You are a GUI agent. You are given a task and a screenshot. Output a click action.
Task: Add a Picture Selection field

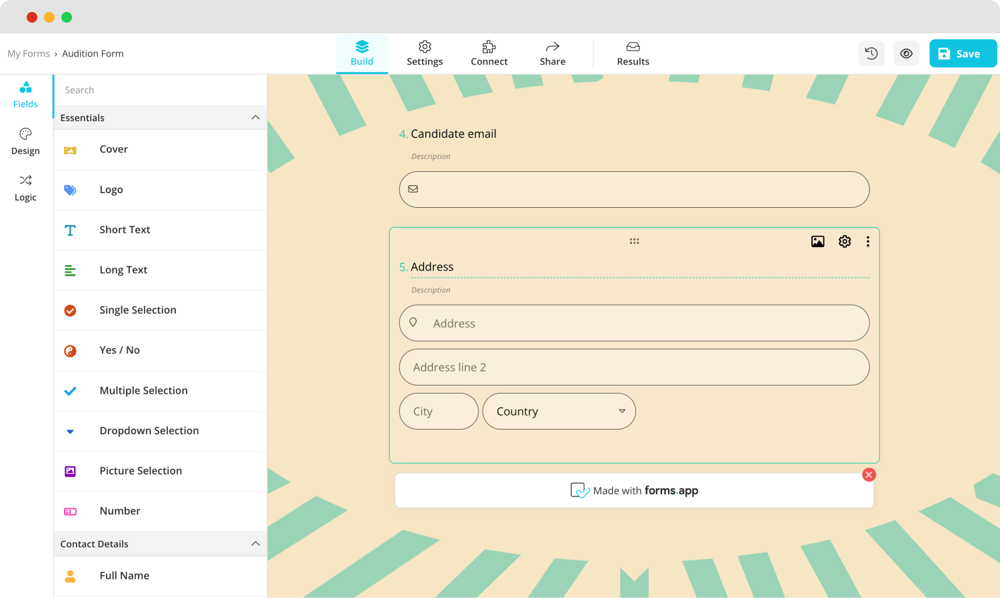[x=140, y=471]
